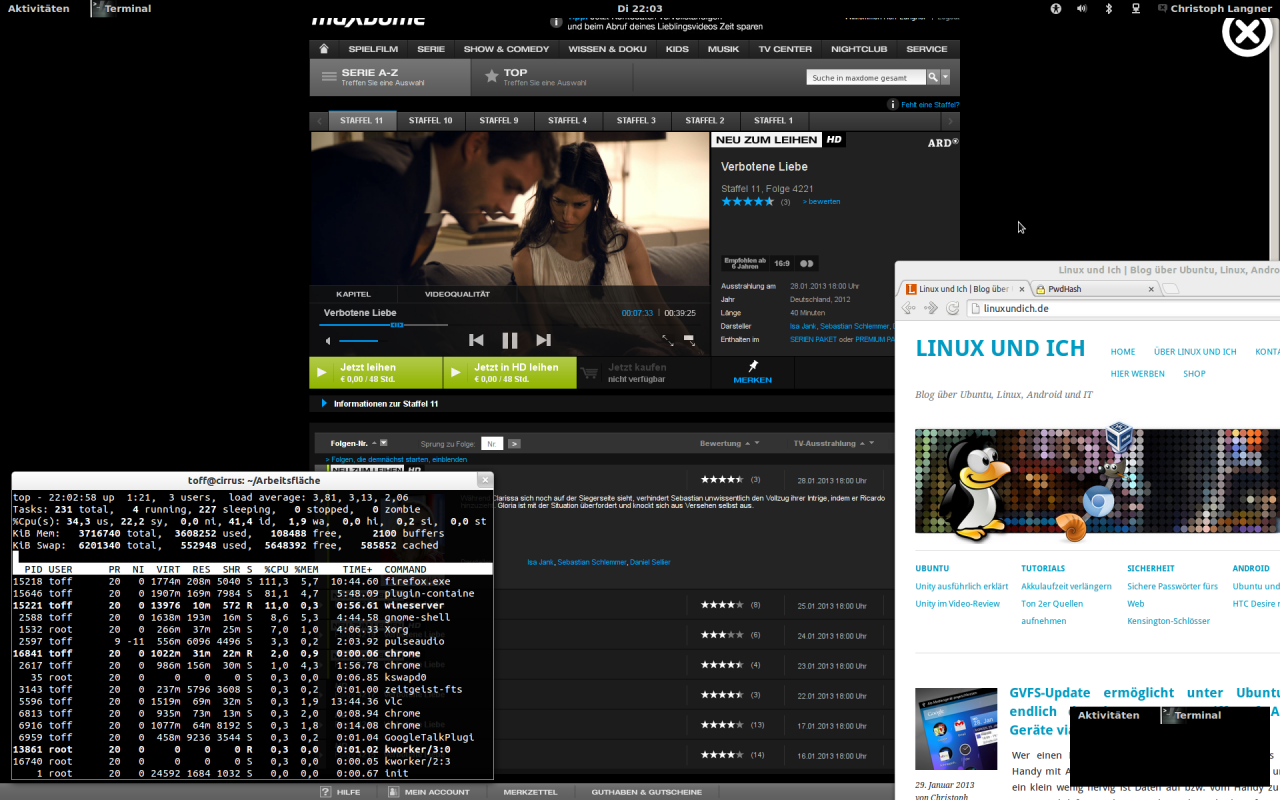
Task: Pause the Verbotene Liebe video
Action: click(x=510, y=340)
